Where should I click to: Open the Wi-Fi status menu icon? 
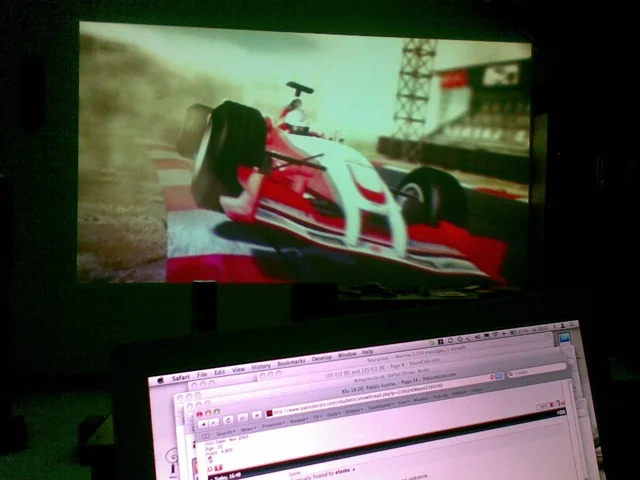point(497,334)
